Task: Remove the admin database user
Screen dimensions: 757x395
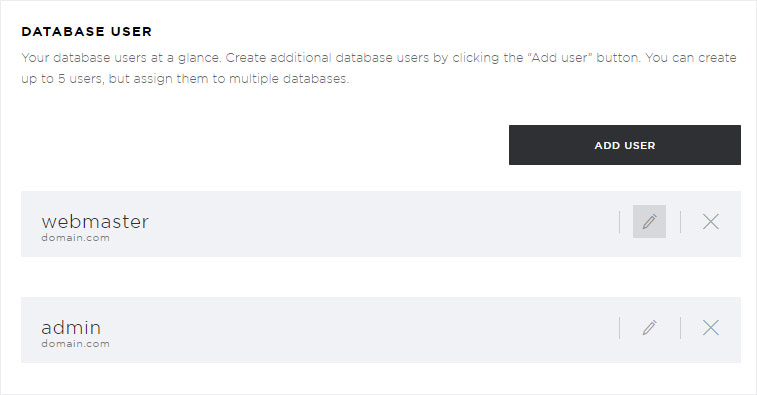Action: point(711,328)
